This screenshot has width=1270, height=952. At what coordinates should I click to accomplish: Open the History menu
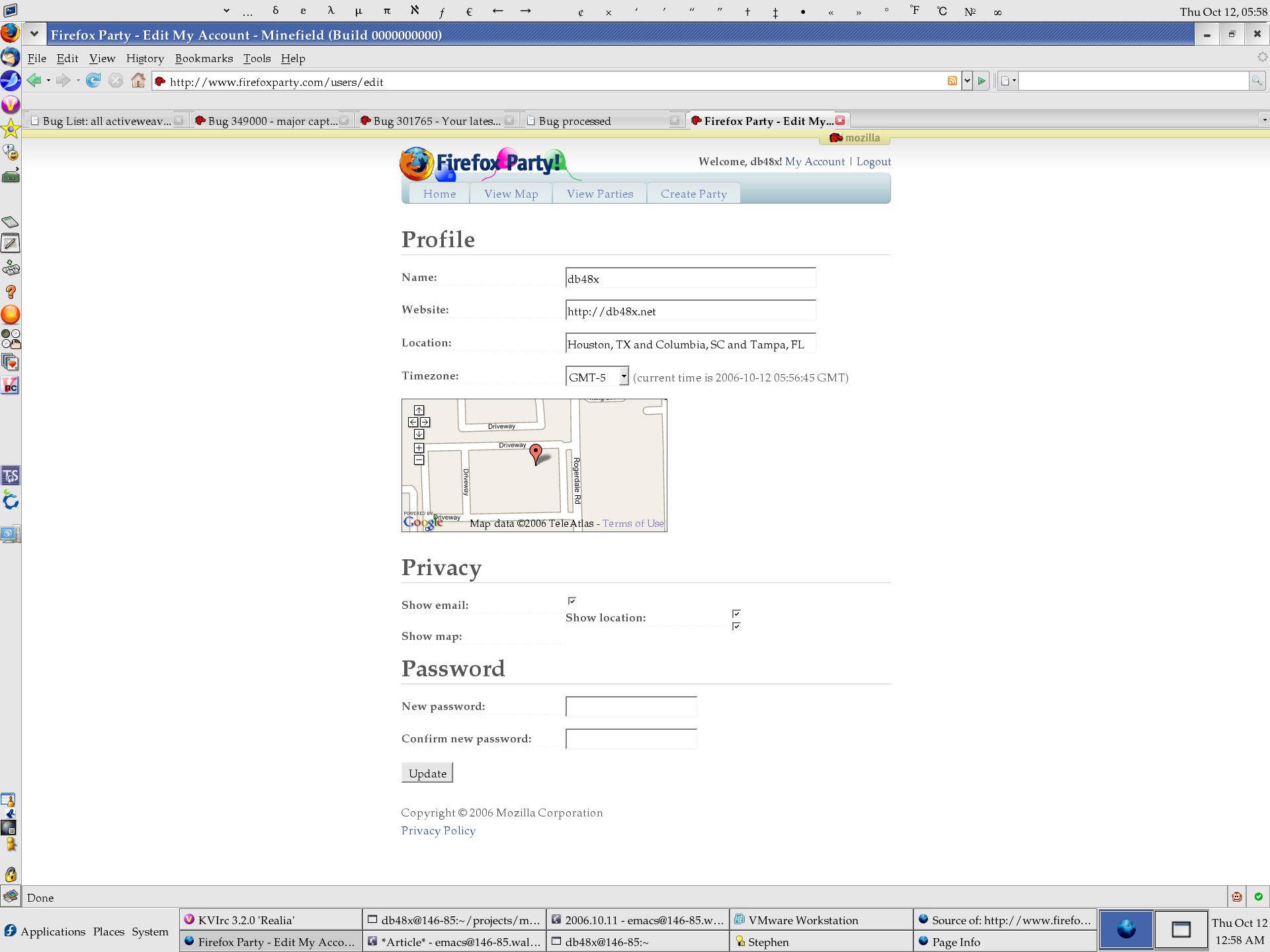click(145, 58)
